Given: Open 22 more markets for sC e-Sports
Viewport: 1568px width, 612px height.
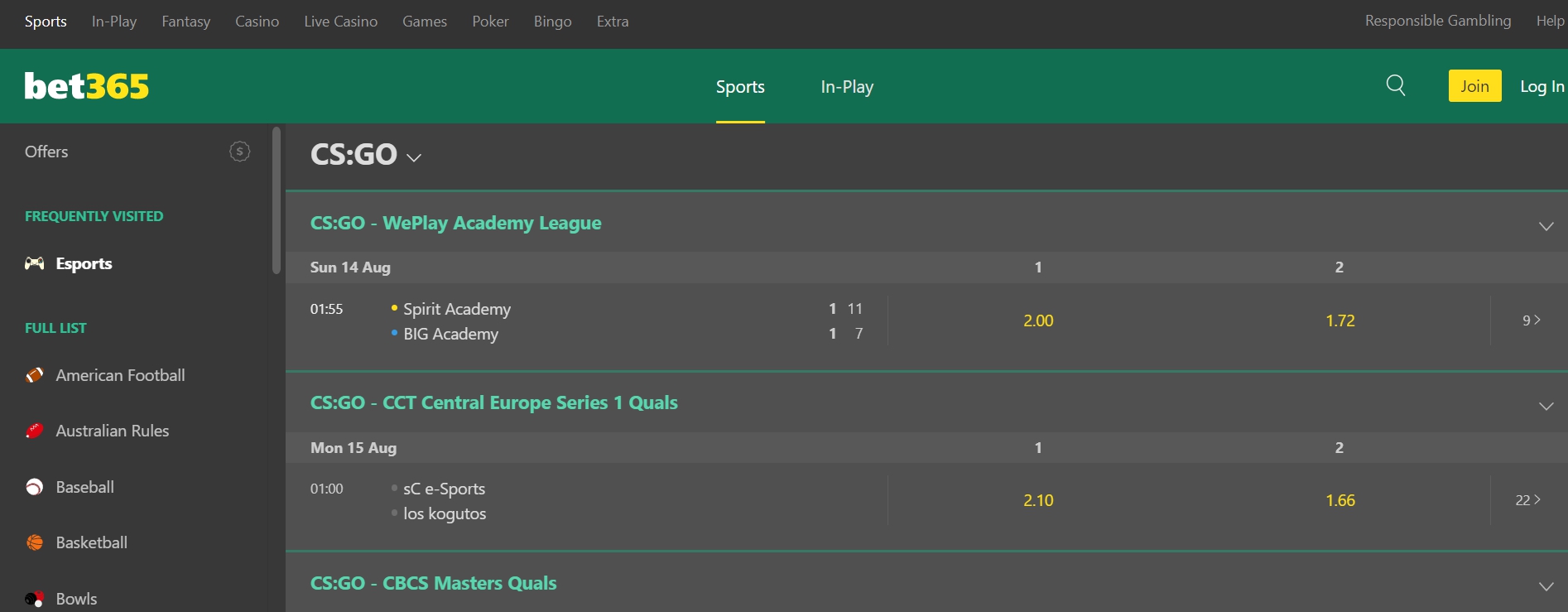Looking at the screenshot, I should click(1527, 500).
